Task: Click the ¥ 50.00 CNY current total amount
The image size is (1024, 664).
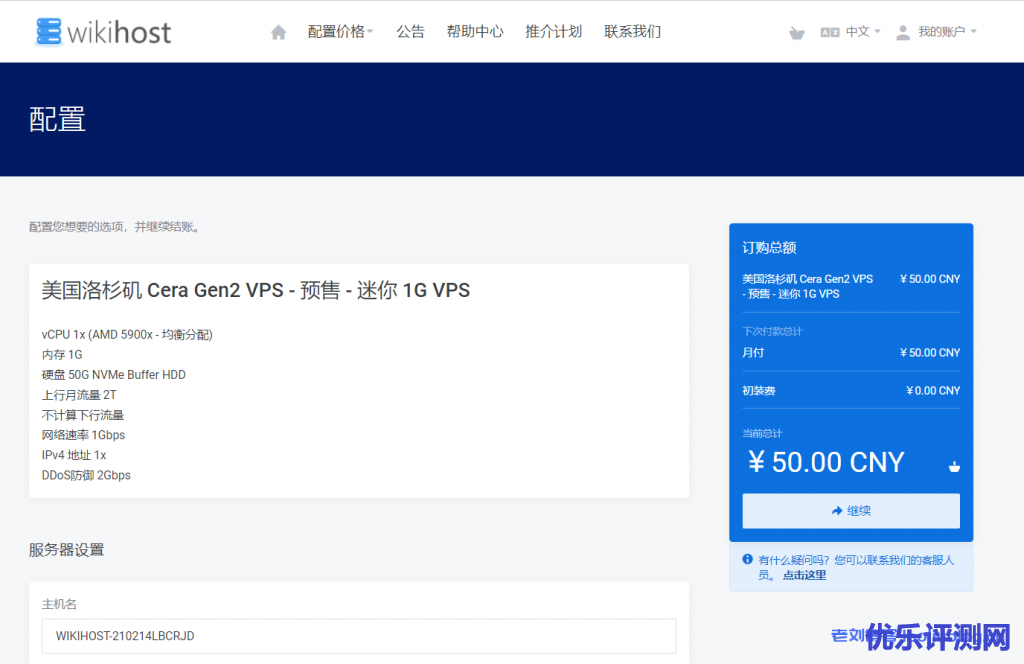Action: [x=826, y=462]
